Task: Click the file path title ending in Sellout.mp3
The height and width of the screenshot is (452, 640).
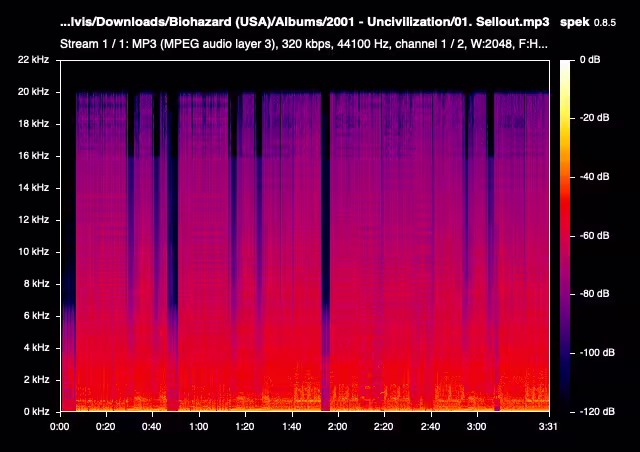Action: pos(304,22)
